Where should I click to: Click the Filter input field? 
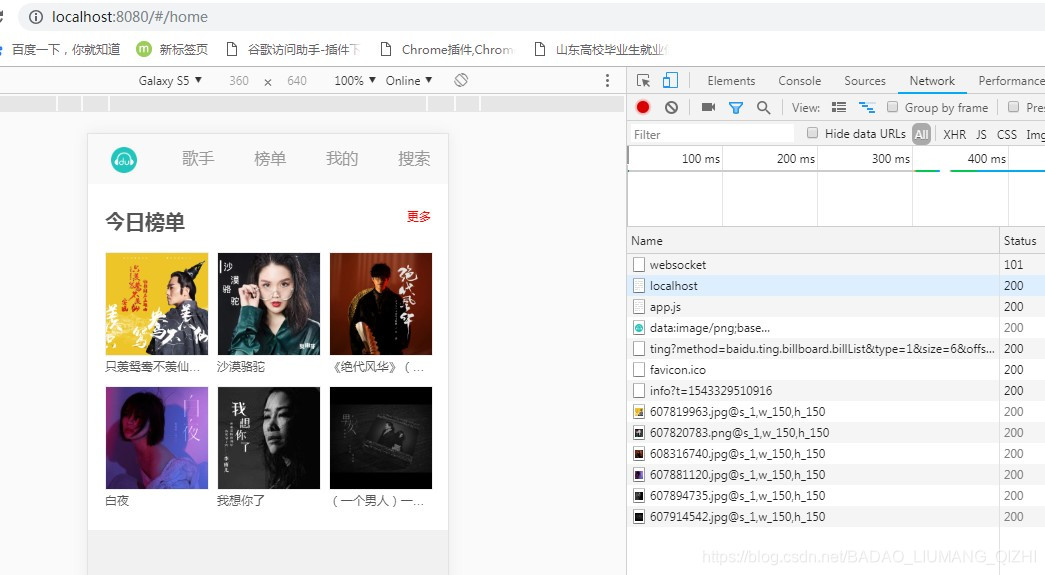point(711,135)
